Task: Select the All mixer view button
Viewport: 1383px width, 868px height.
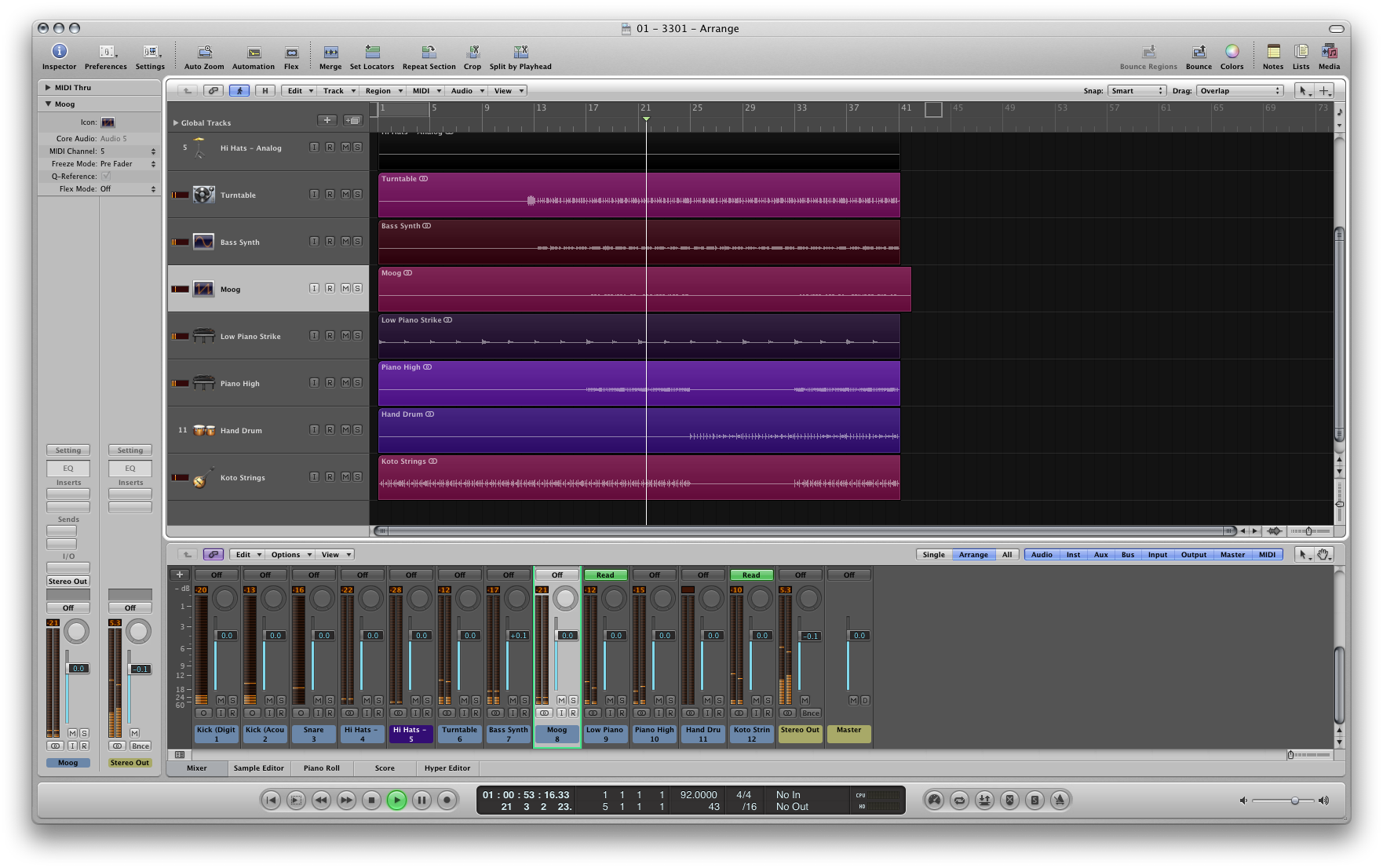Action: click(x=1007, y=555)
